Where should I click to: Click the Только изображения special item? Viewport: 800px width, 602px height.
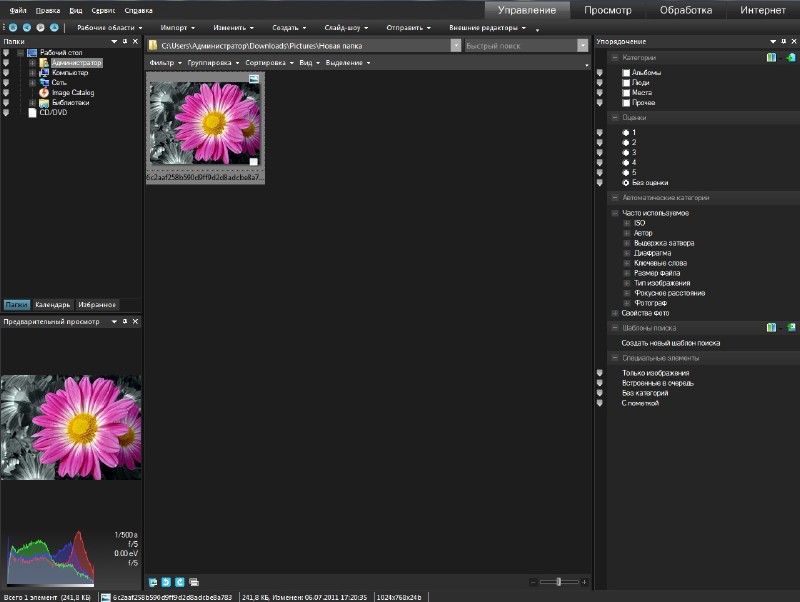click(655, 373)
